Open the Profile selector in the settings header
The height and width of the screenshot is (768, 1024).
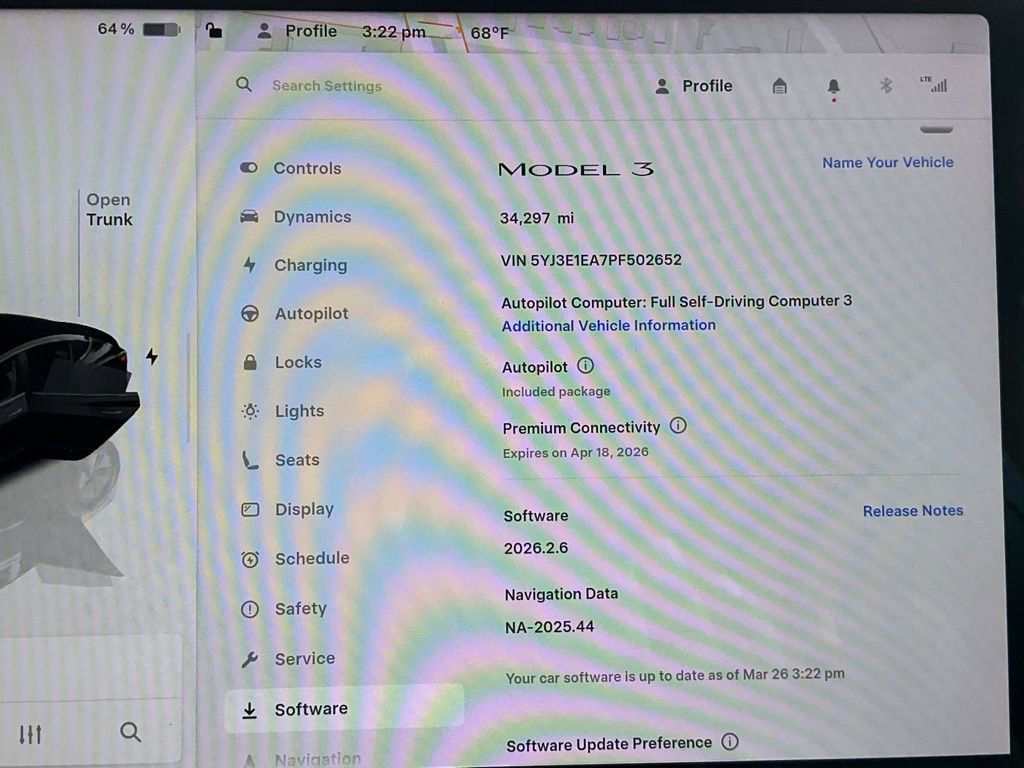(x=694, y=86)
